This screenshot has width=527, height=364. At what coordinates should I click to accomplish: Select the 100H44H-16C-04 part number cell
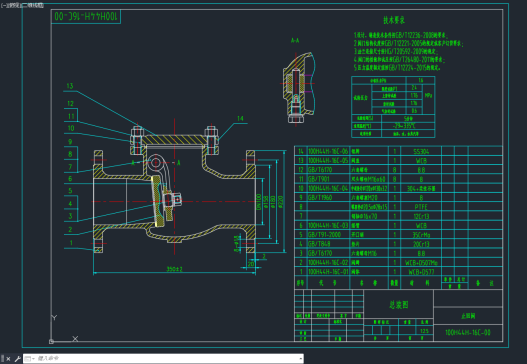pyautogui.click(x=328, y=189)
